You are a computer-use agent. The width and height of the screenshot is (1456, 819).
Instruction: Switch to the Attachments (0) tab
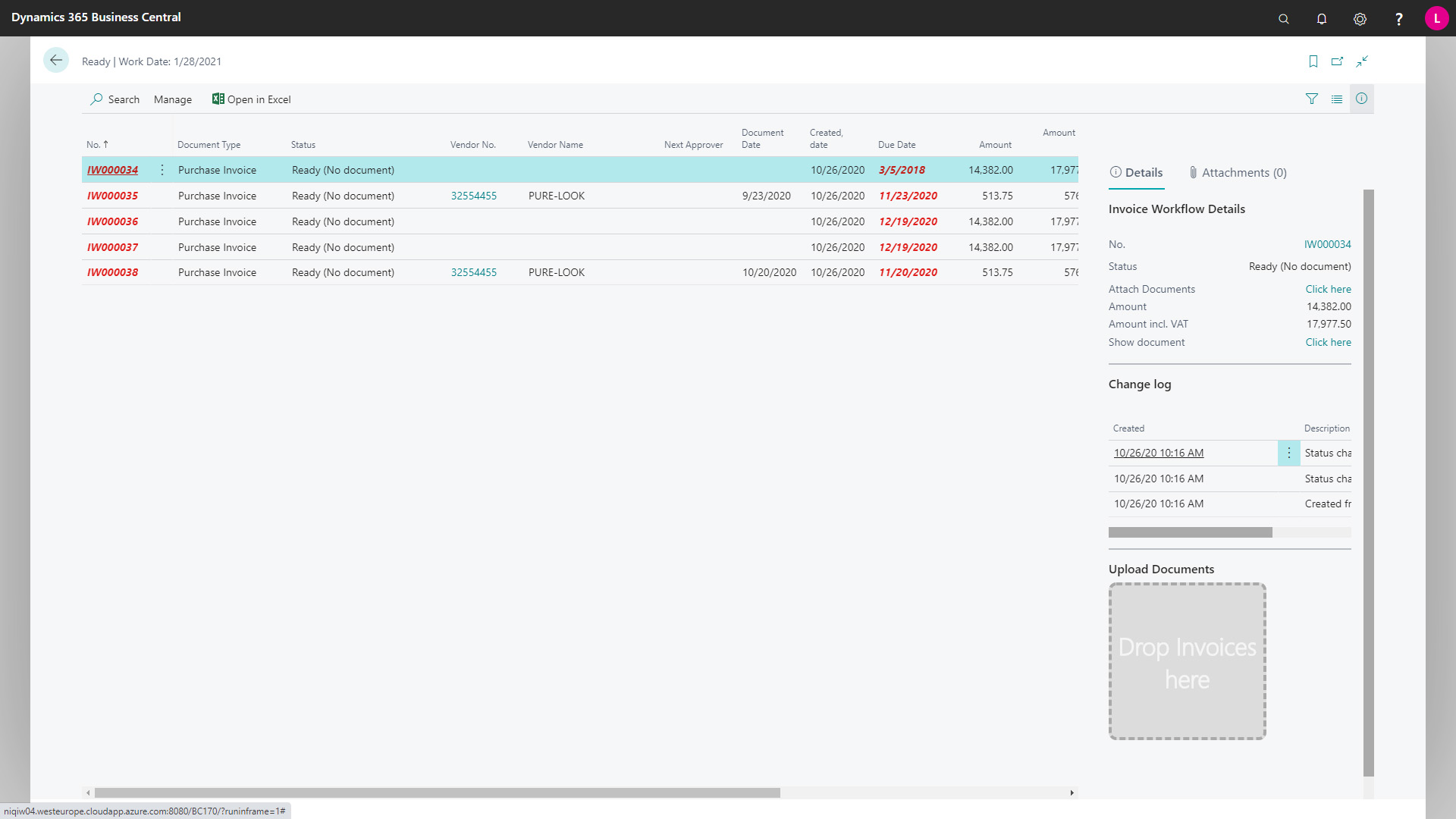point(1238,173)
